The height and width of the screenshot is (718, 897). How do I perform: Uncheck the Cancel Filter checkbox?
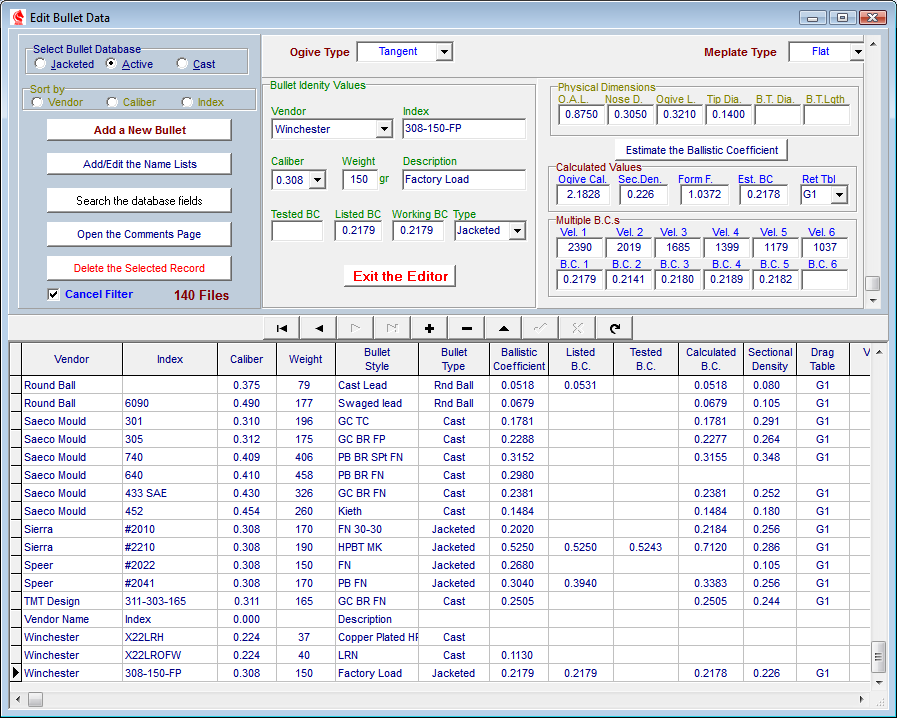[54, 294]
